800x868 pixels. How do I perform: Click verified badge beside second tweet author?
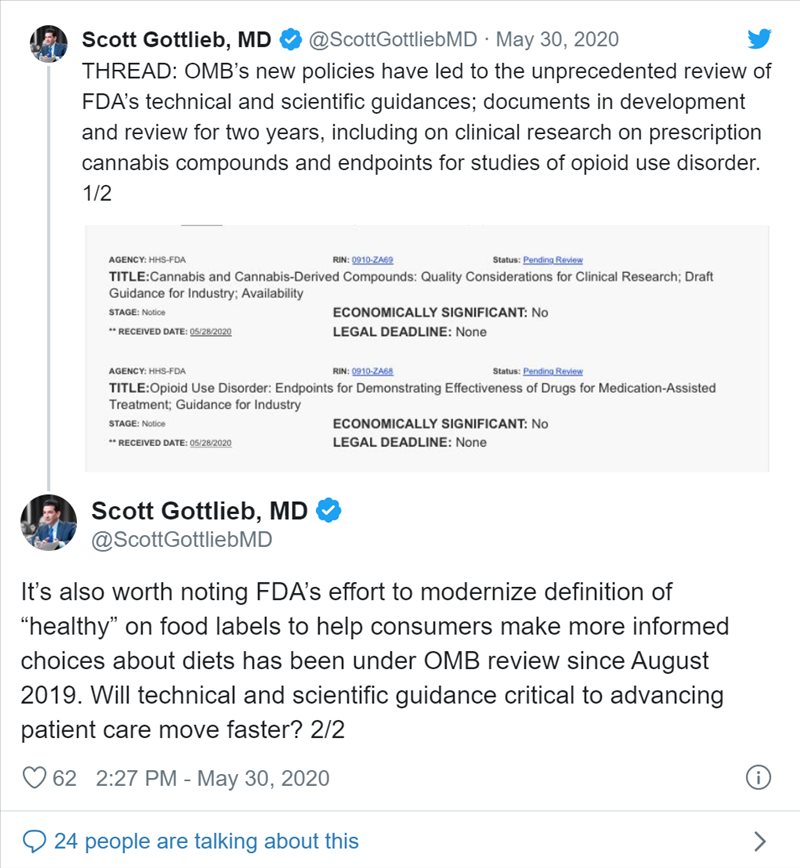pyautogui.click(x=329, y=510)
